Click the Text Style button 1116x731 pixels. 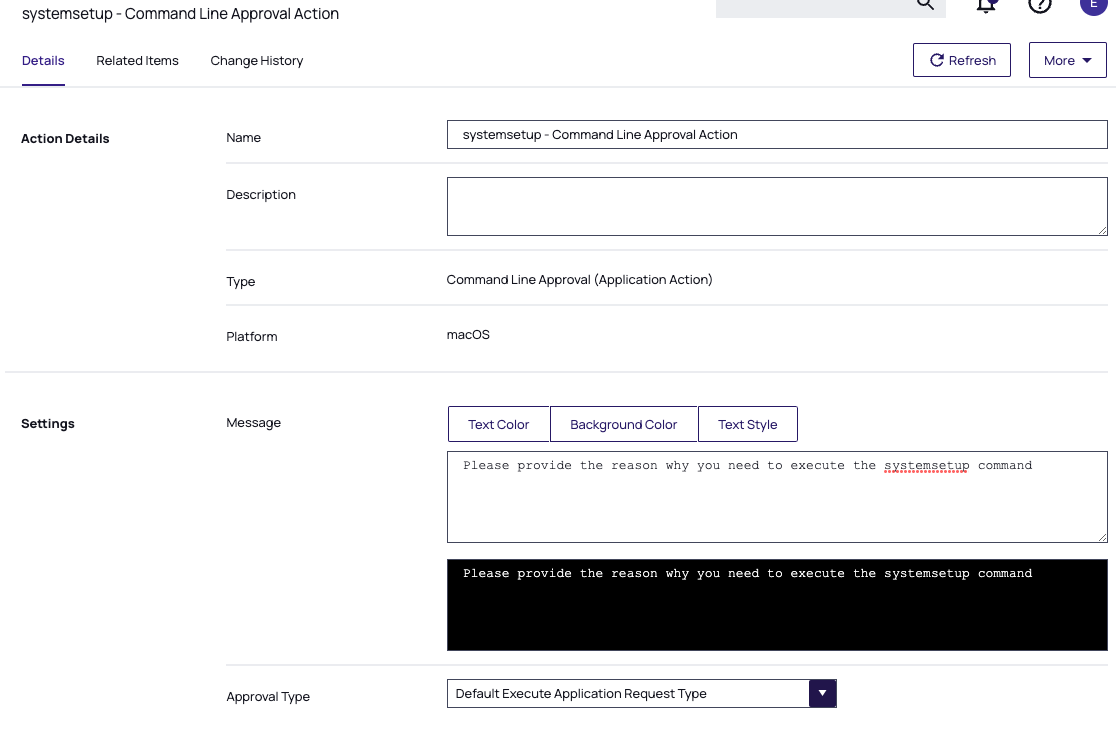click(x=747, y=424)
